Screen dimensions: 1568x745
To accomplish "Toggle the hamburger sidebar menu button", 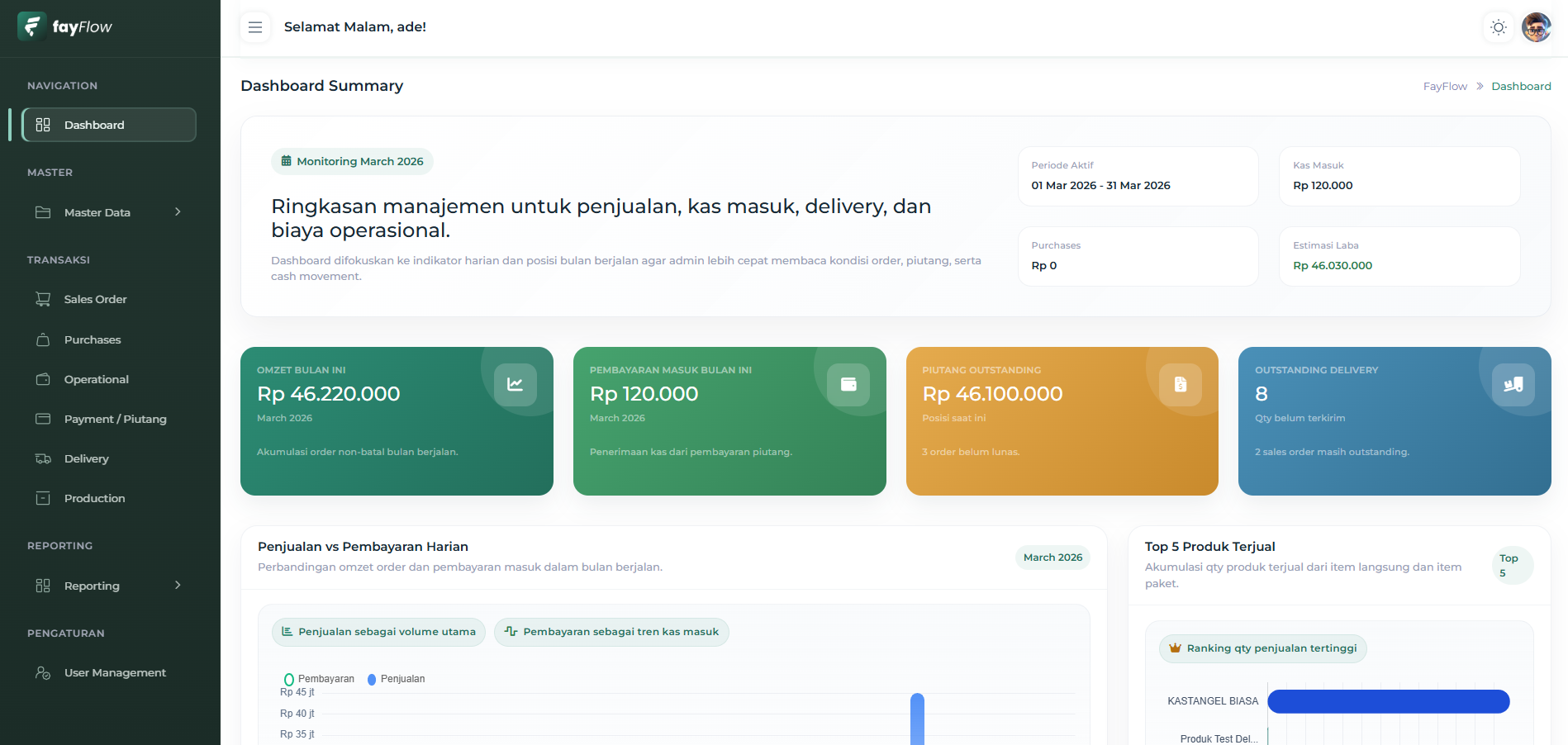I will click(255, 27).
